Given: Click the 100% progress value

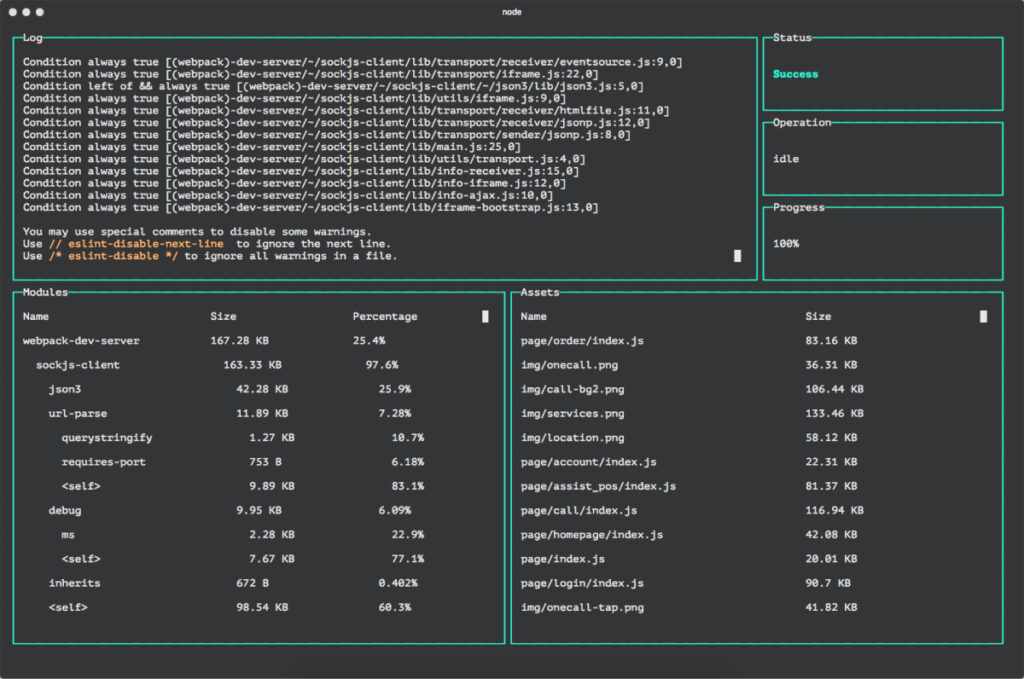Looking at the screenshot, I should [786, 244].
